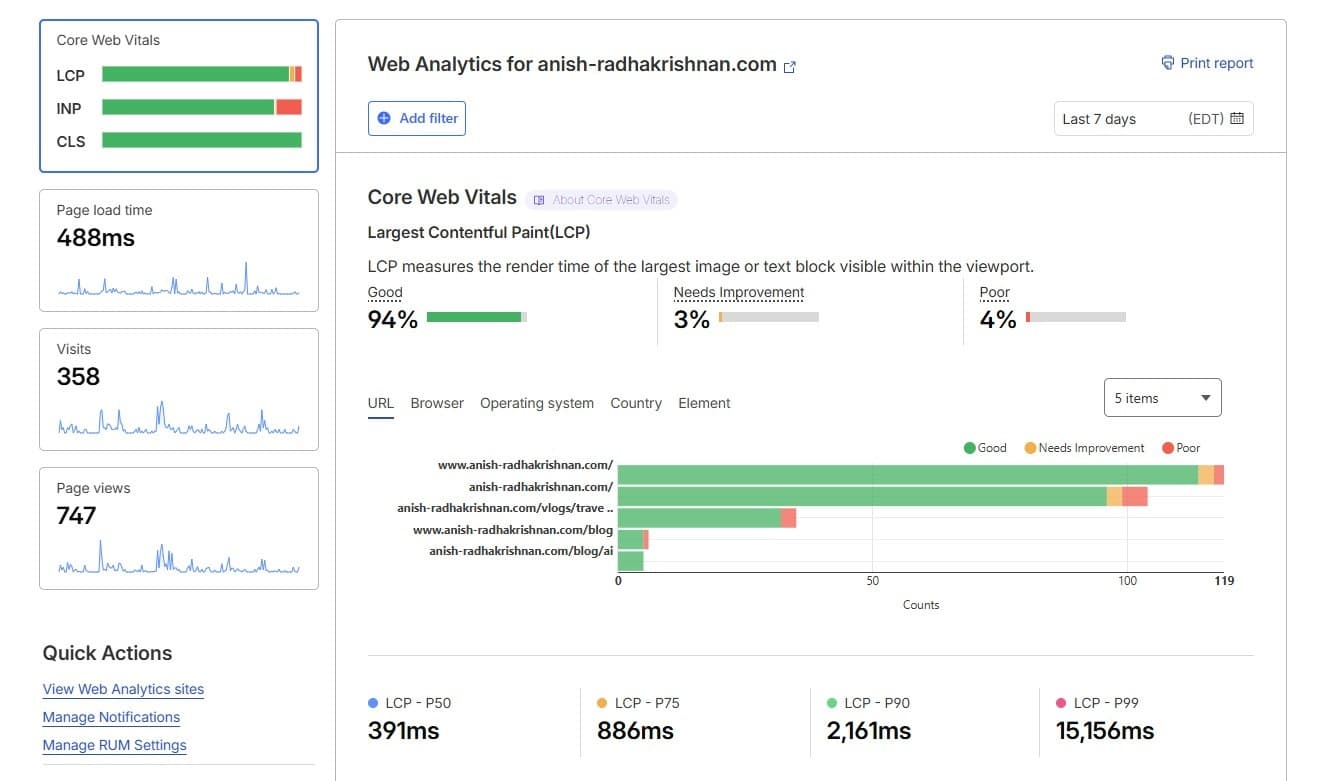Click the book icon in About Core Web Vitals
The height and width of the screenshot is (781, 1341).
(x=540, y=200)
